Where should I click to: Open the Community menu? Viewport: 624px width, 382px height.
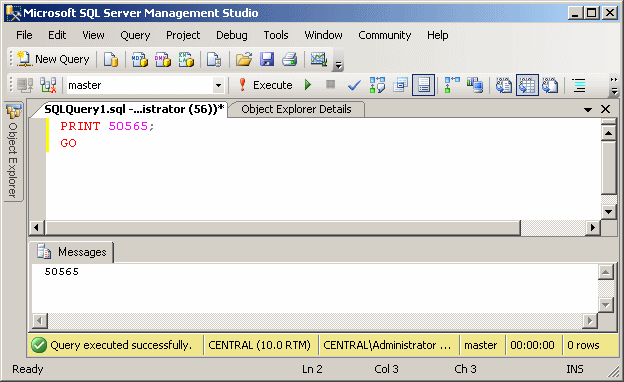pyautogui.click(x=385, y=35)
